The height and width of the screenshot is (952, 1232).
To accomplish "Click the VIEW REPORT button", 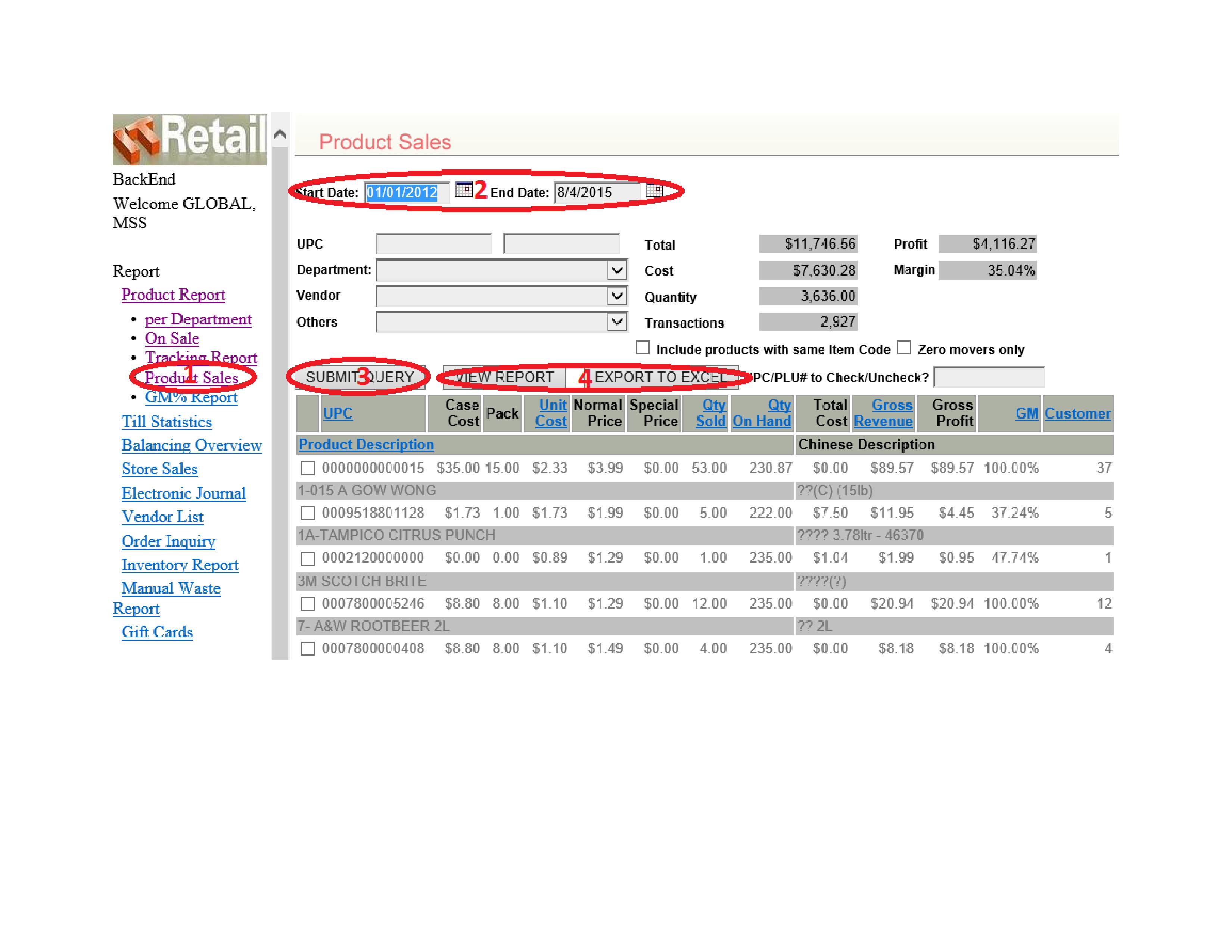I will tap(504, 377).
